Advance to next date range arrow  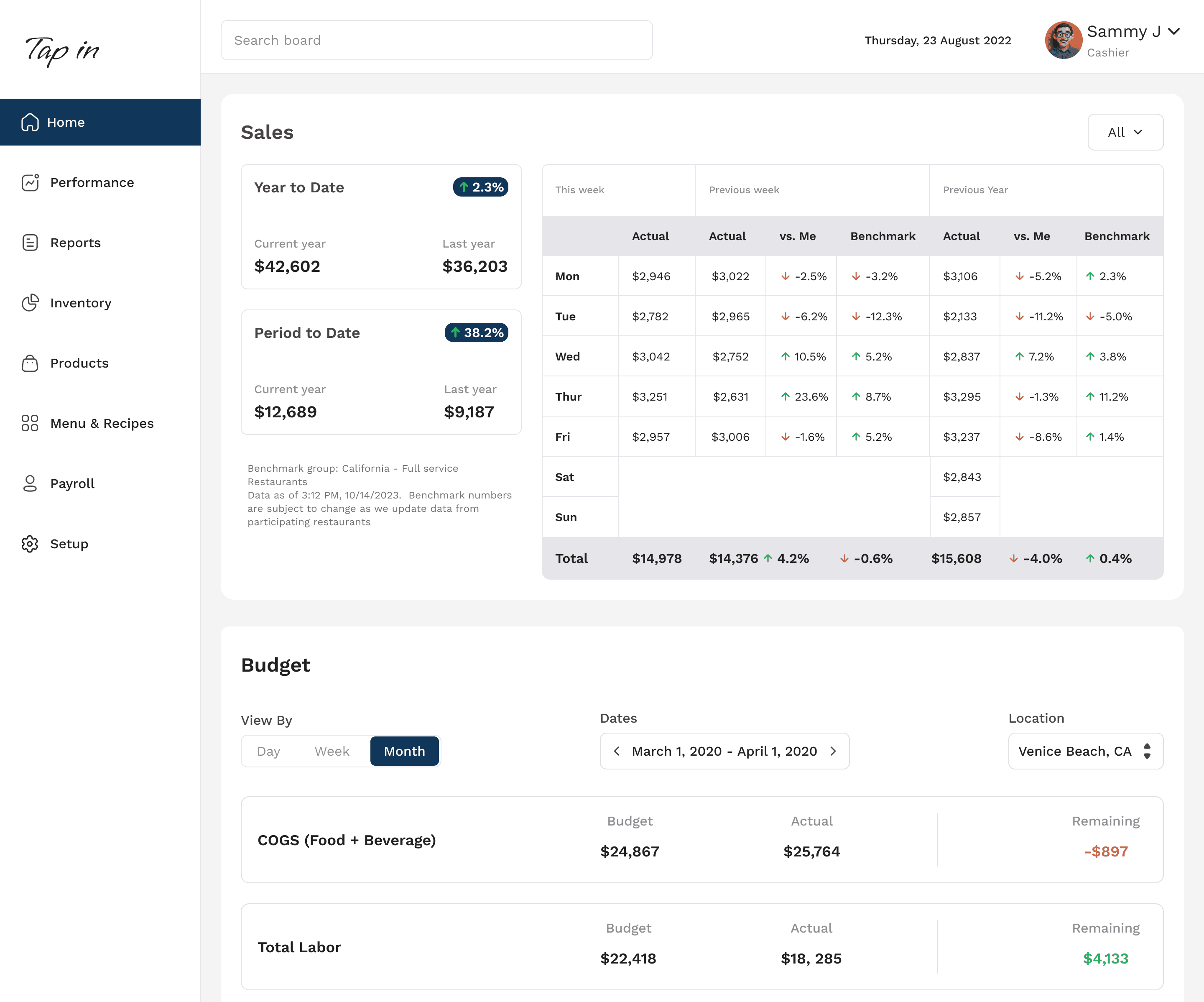(x=833, y=751)
